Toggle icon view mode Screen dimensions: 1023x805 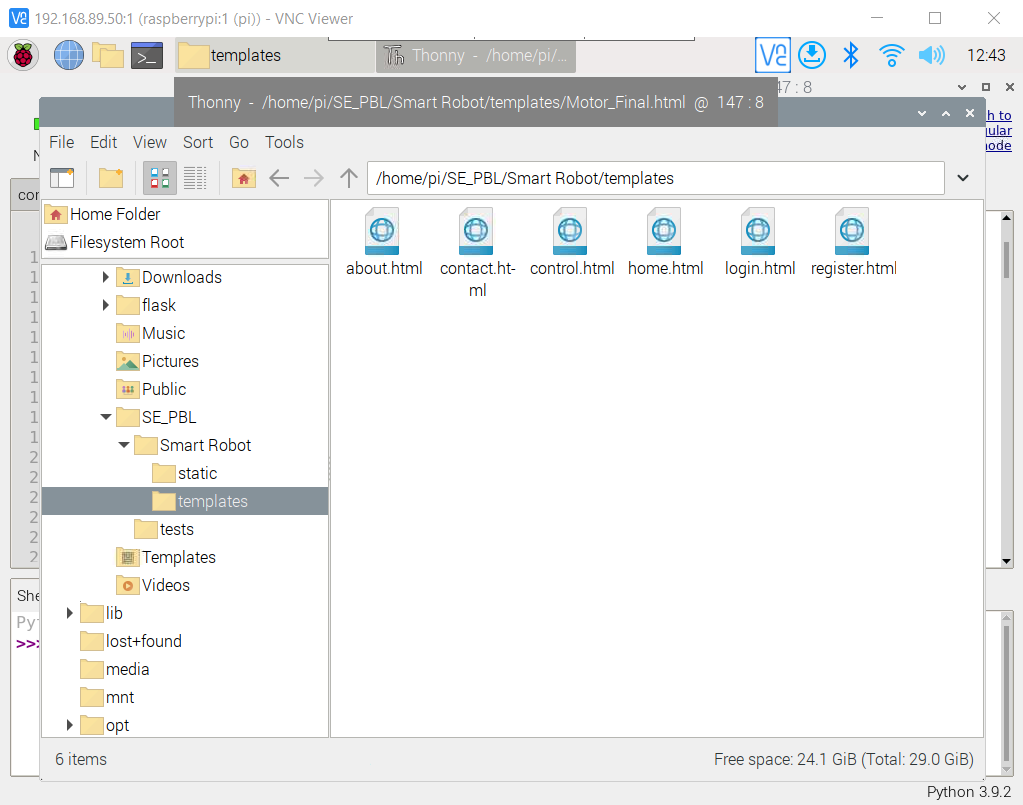(x=159, y=177)
